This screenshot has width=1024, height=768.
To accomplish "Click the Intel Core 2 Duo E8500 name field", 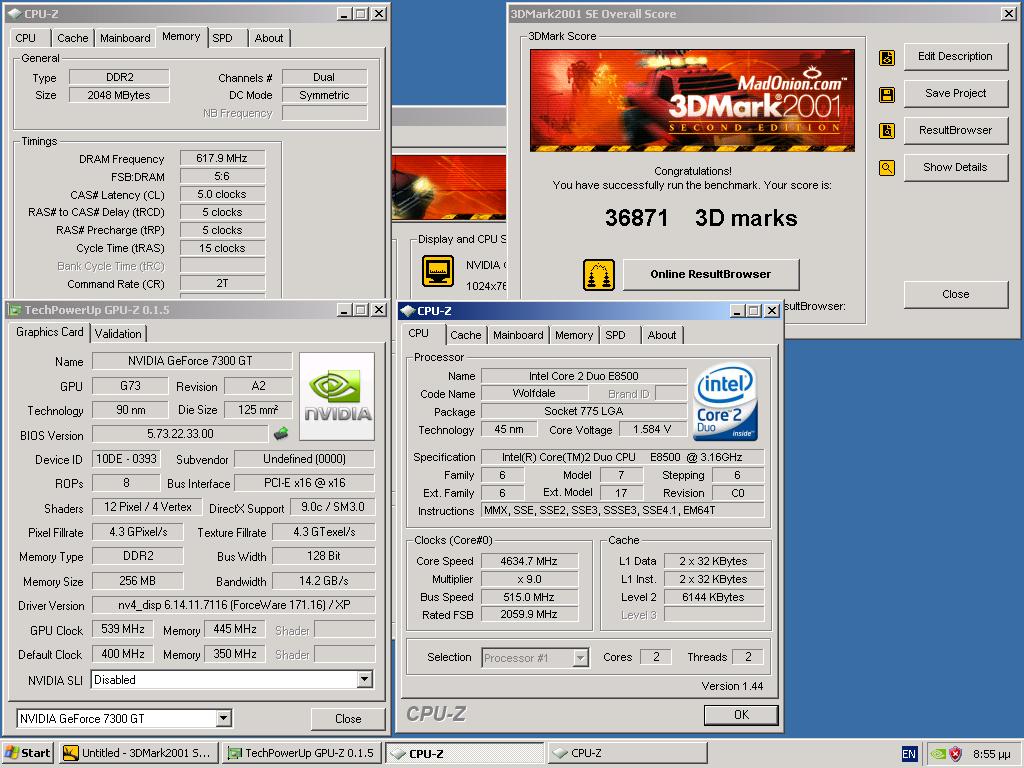I will pyautogui.click(x=584, y=376).
